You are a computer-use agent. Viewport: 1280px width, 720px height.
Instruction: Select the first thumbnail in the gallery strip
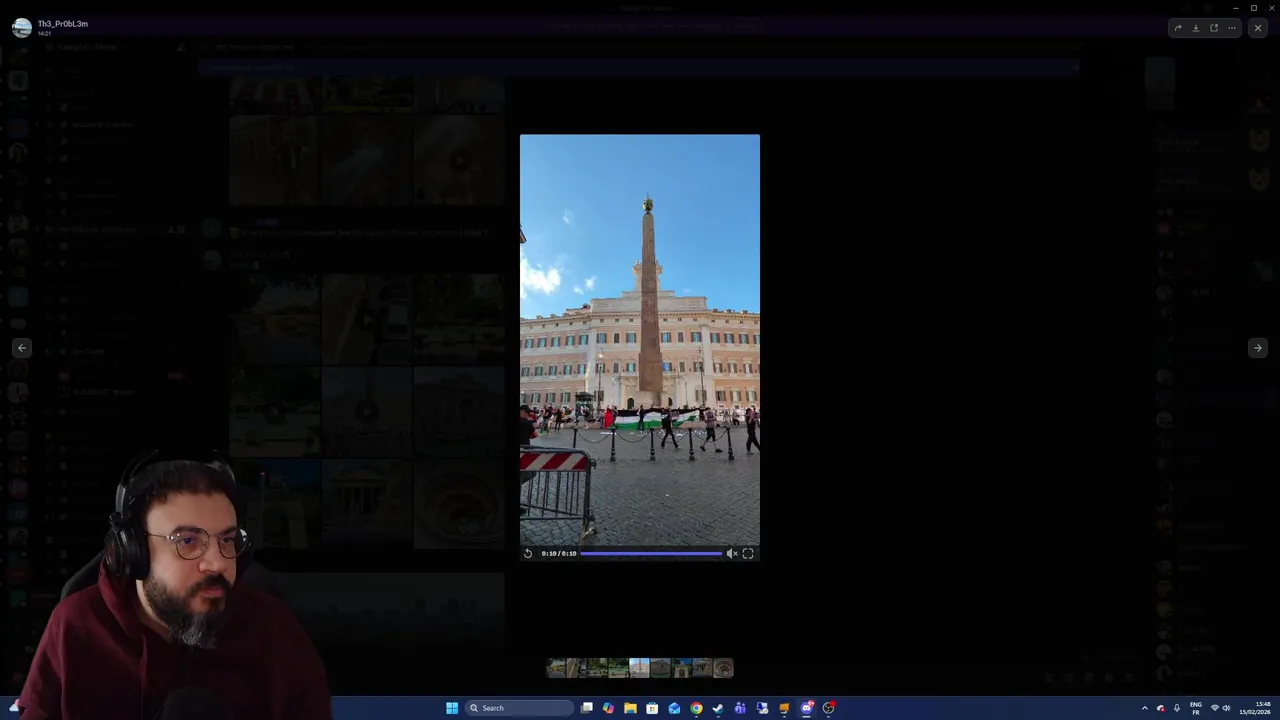pyautogui.click(x=556, y=668)
